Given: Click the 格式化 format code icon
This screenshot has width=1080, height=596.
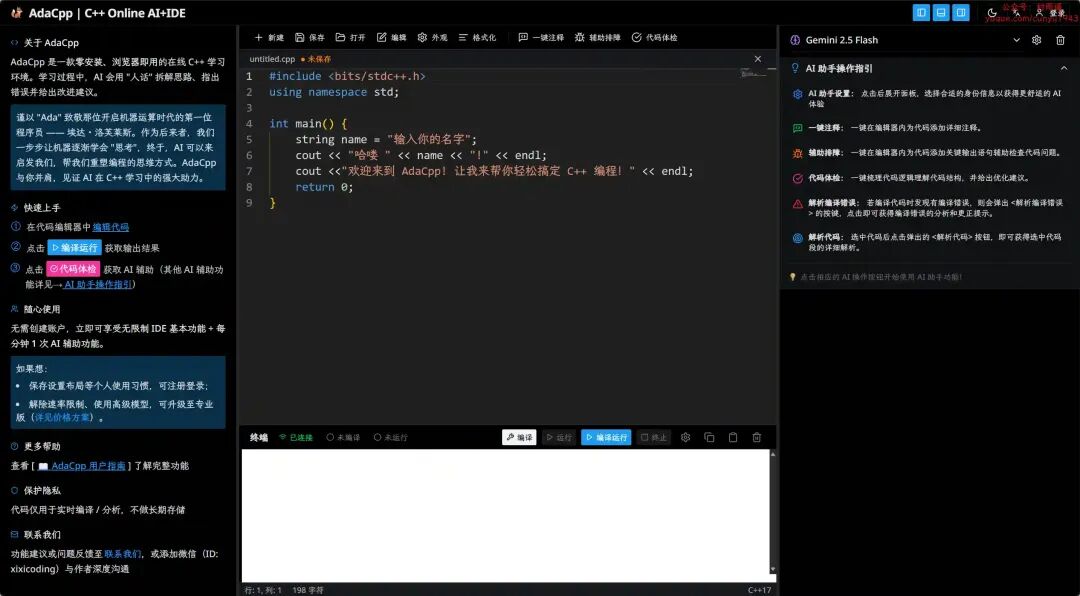Looking at the screenshot, I should [463, 38].
